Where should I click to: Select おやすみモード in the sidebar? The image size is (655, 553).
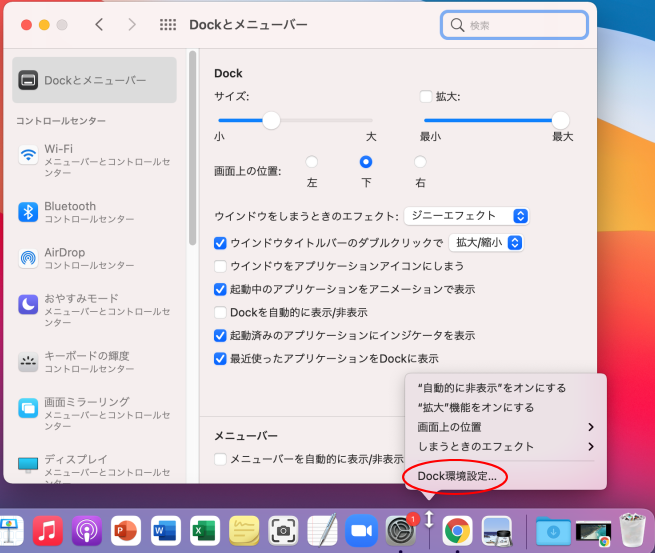94,310
